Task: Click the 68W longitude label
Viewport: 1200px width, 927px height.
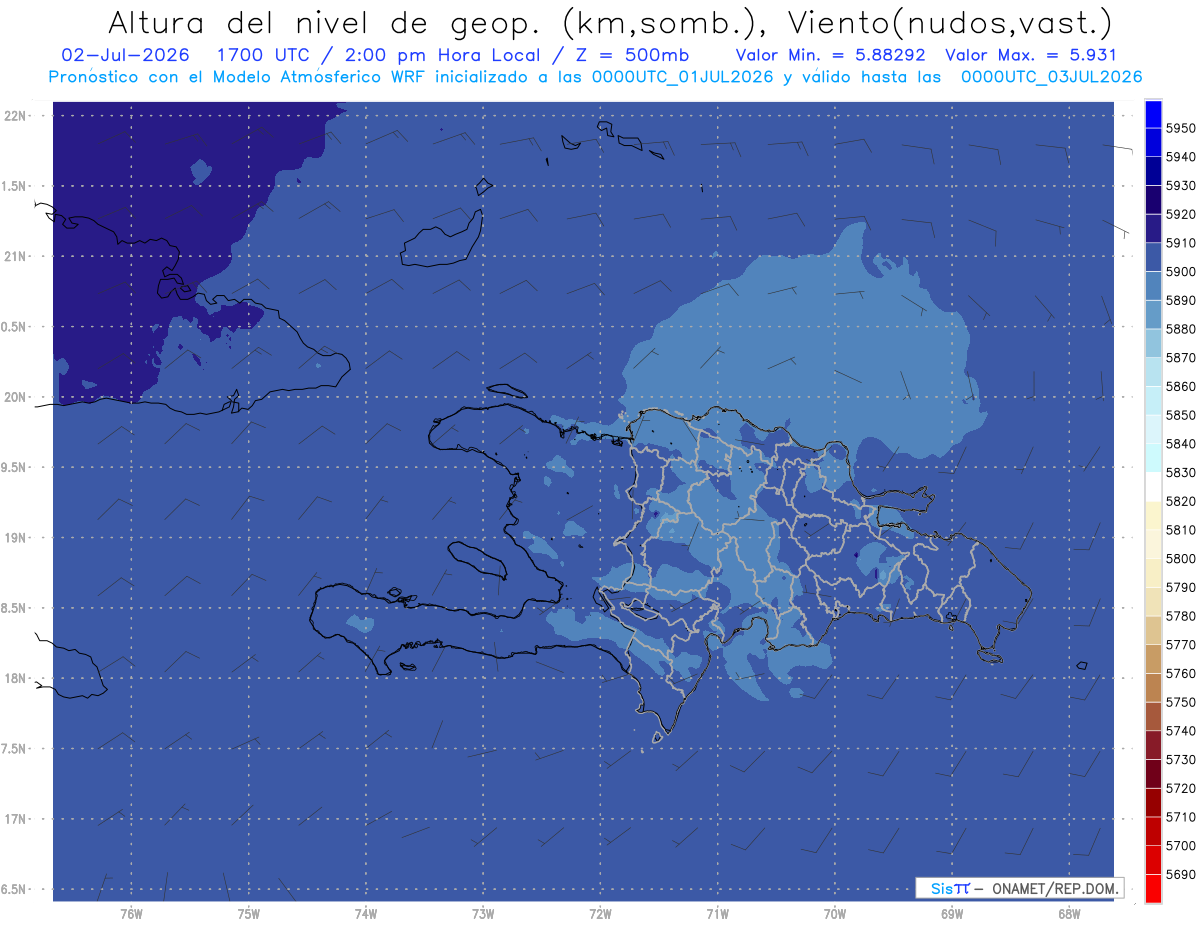Action: (x=1068, y=912)
